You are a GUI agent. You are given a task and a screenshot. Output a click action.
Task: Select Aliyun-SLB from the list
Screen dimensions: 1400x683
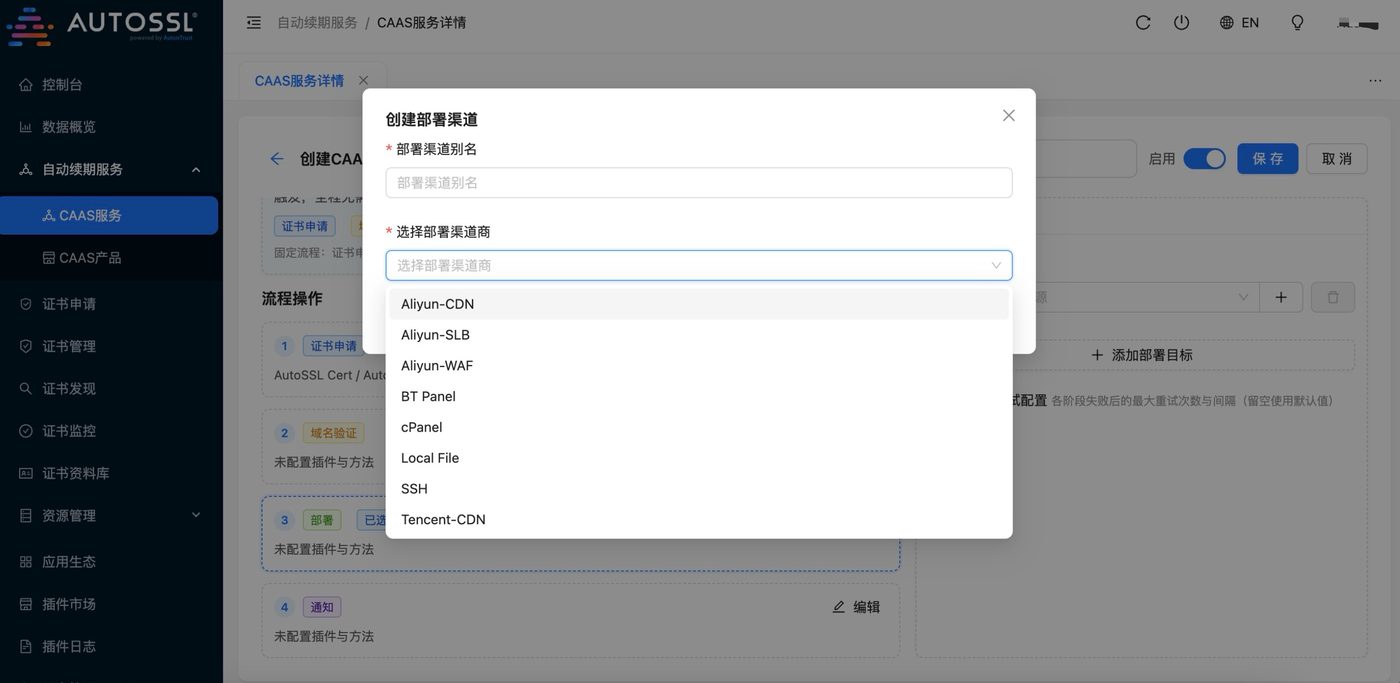[x=699, y=335]
